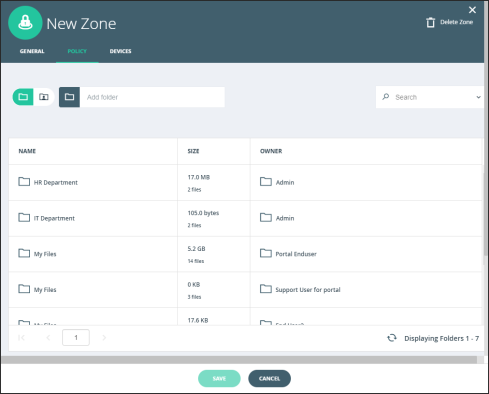Click Support User for portal owner icon
Viewport: 489px width, 394px height.
coord(266,289)
